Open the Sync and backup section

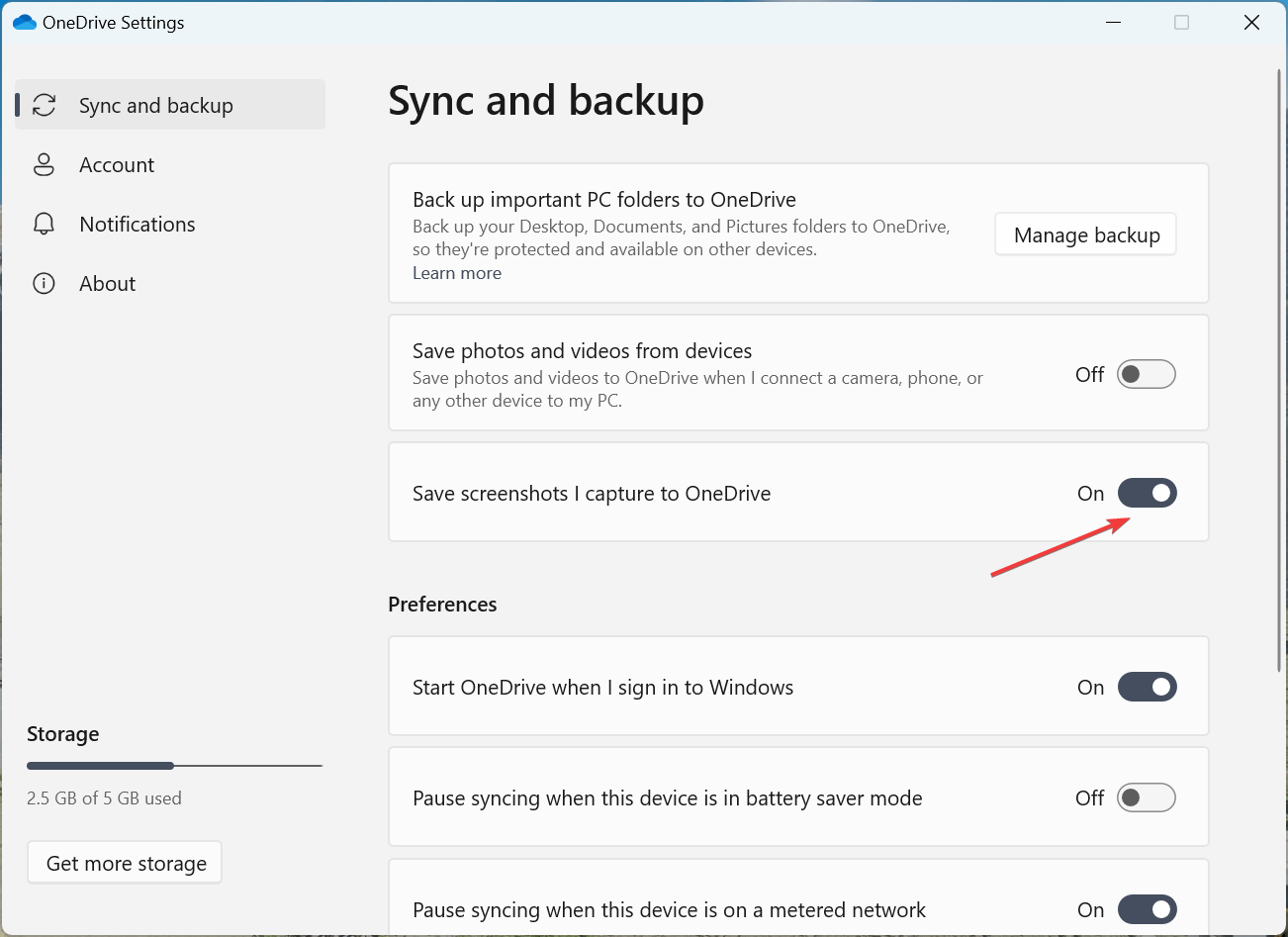pos(170,105)
